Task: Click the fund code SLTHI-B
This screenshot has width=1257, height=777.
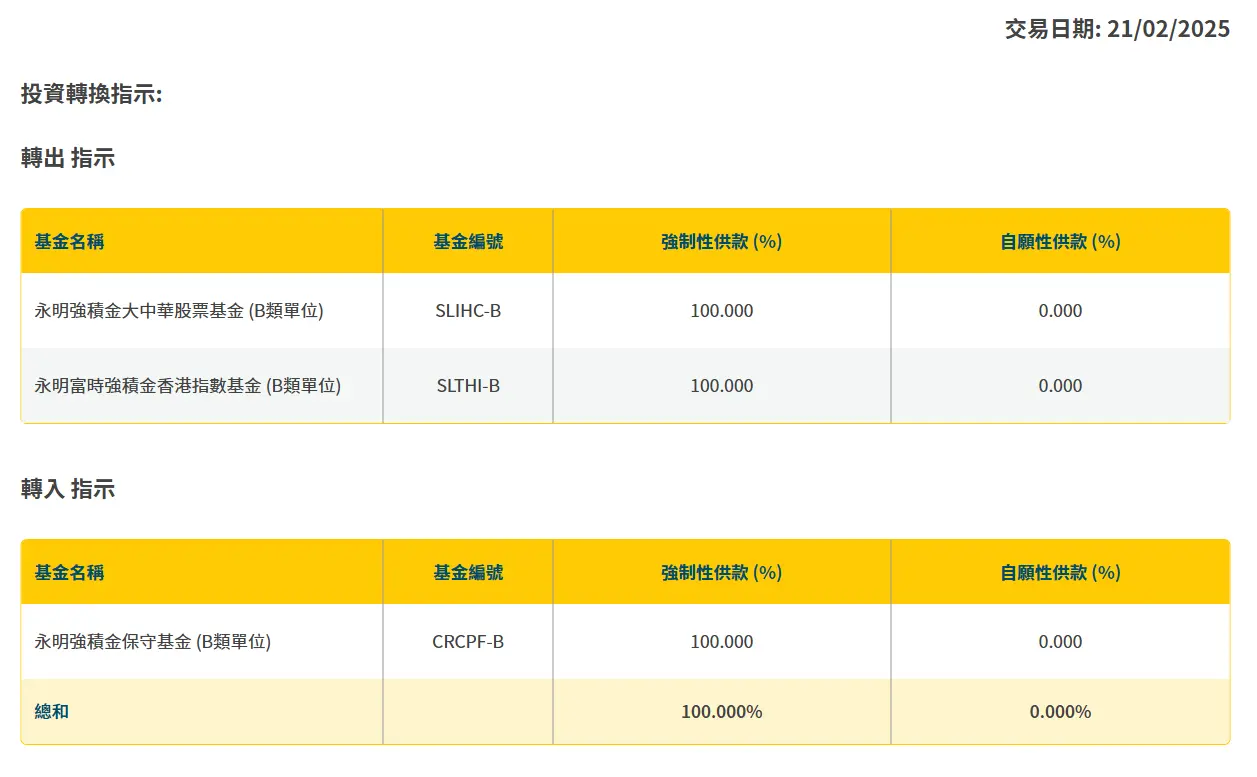Action: pos(468,386)
